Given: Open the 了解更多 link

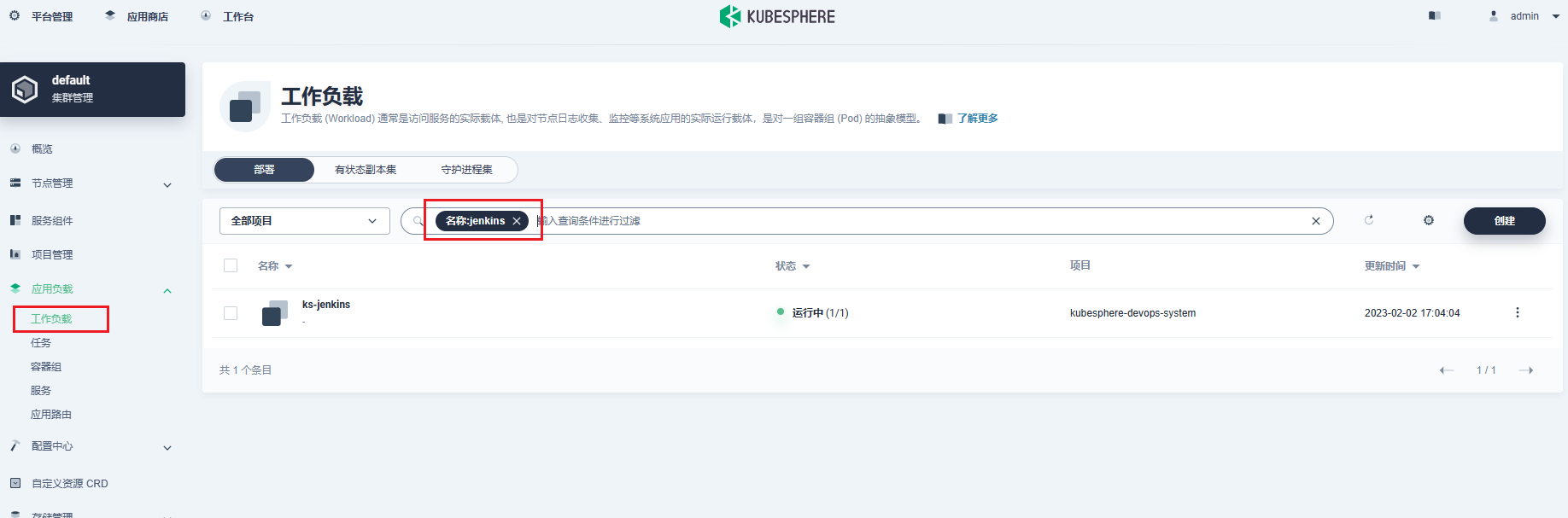Looking at the screenshot, I should (977, 119).
